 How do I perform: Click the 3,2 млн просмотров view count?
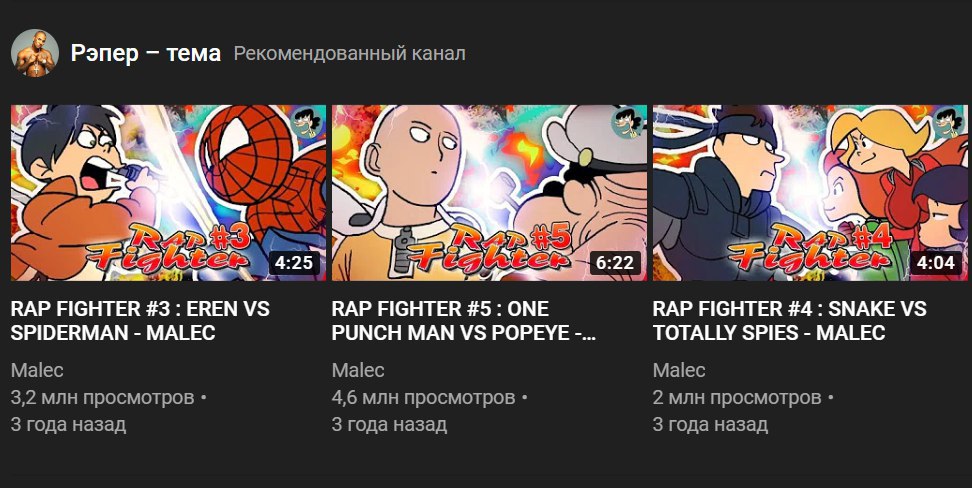pos(103,397)
